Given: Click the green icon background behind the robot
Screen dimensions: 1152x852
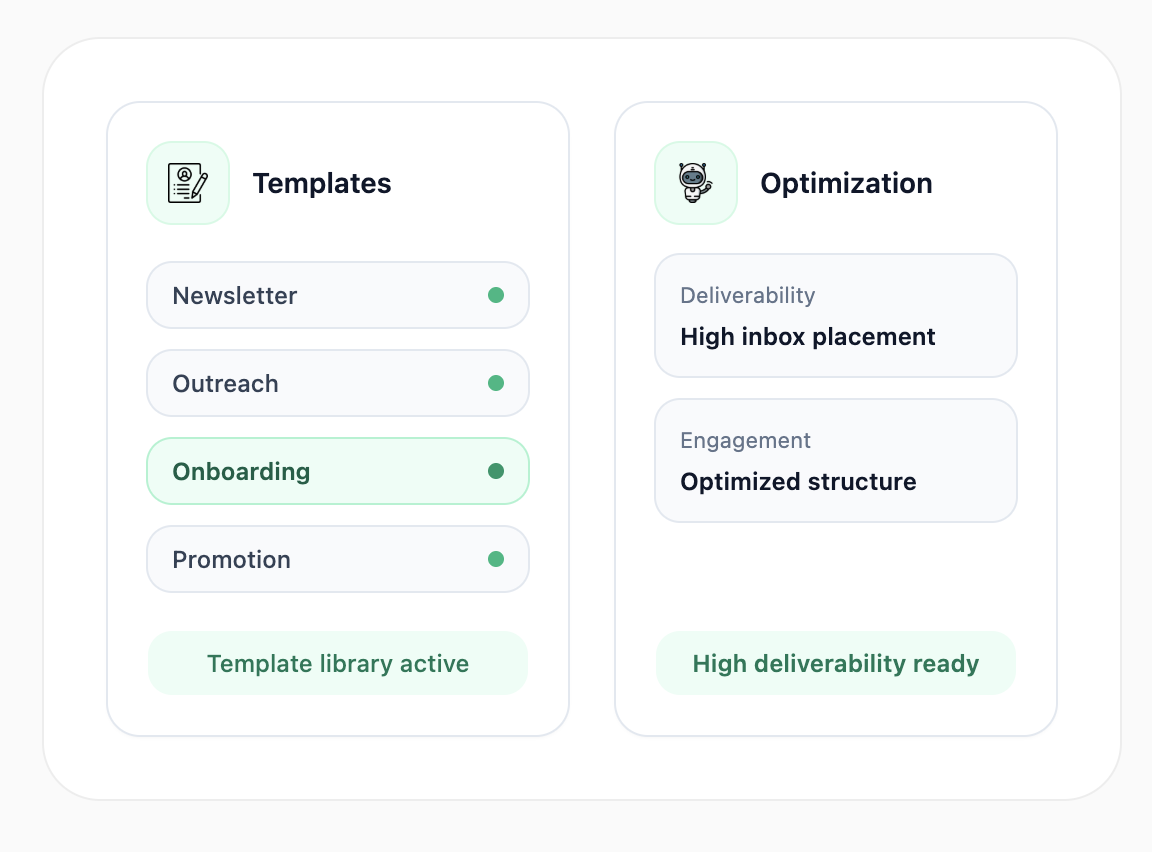Looking at the screenshot, I should click(x=668, y=208).
